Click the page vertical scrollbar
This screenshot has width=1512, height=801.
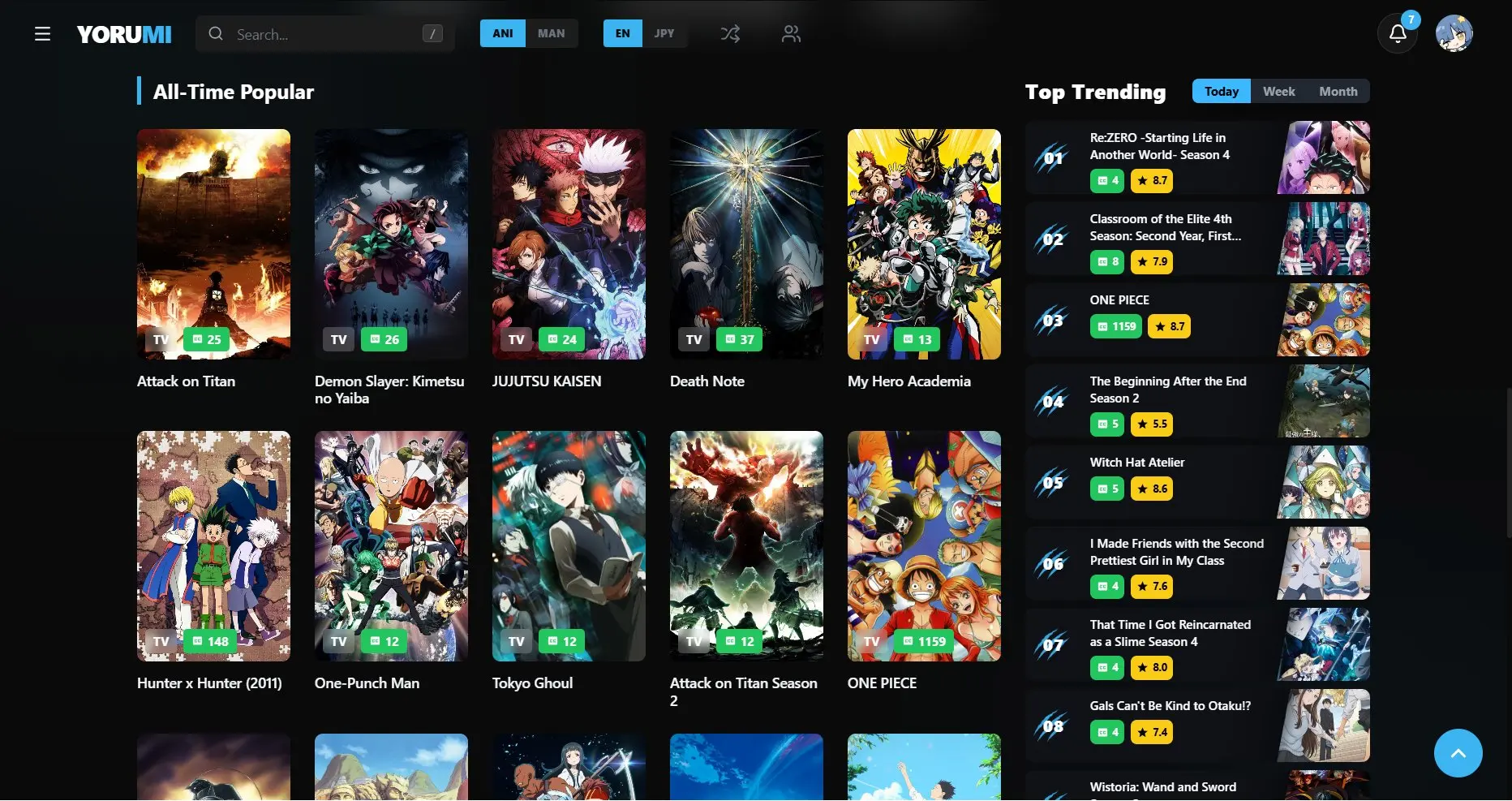pos(1508,463)
